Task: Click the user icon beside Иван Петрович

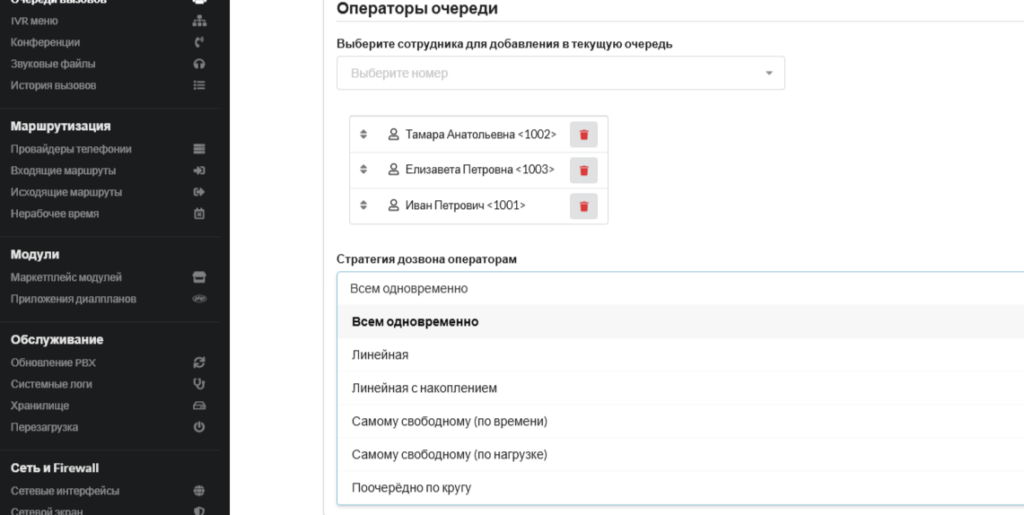Action: click(393, 205)
